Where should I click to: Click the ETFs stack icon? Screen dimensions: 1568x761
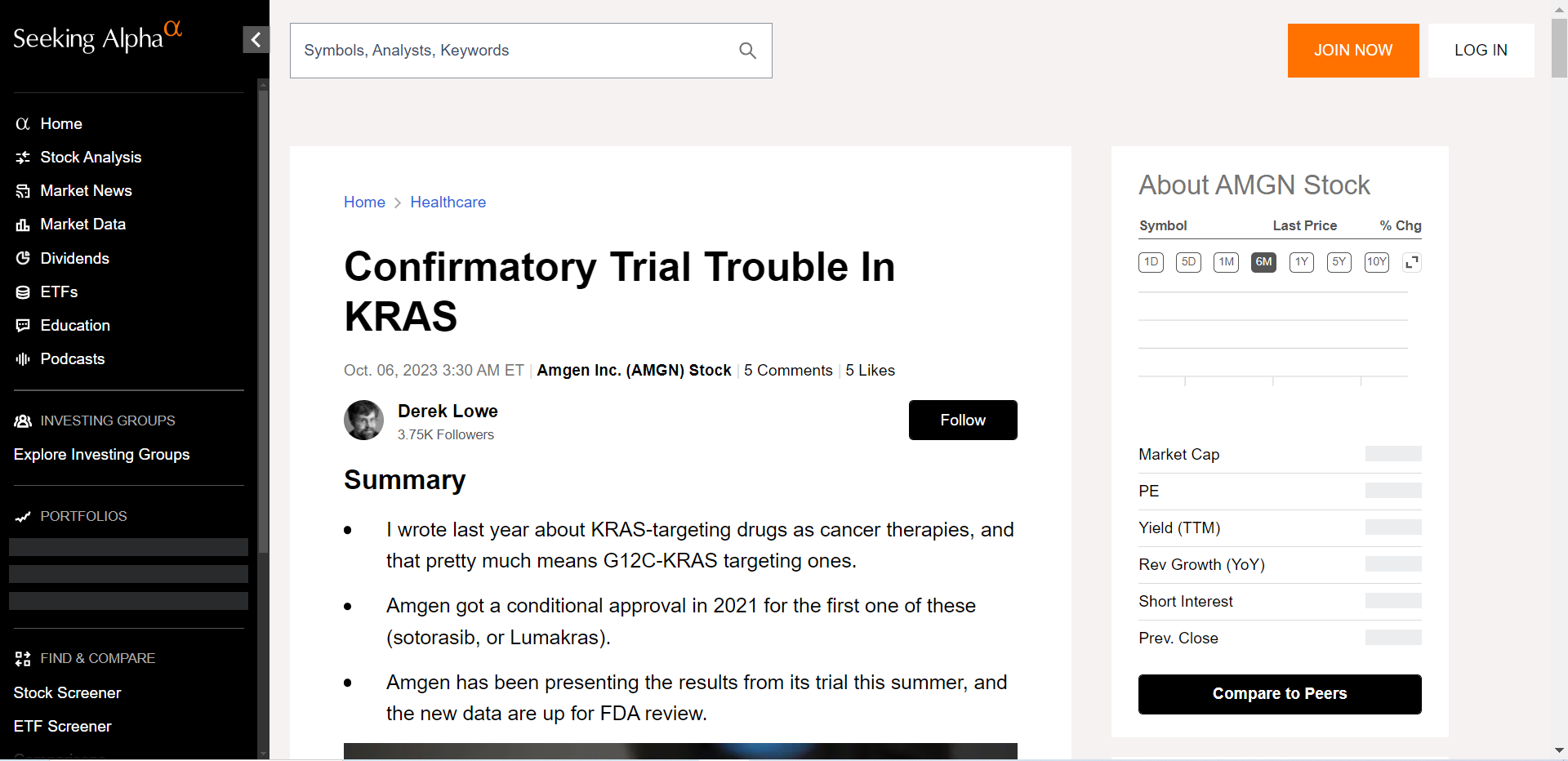23,292
